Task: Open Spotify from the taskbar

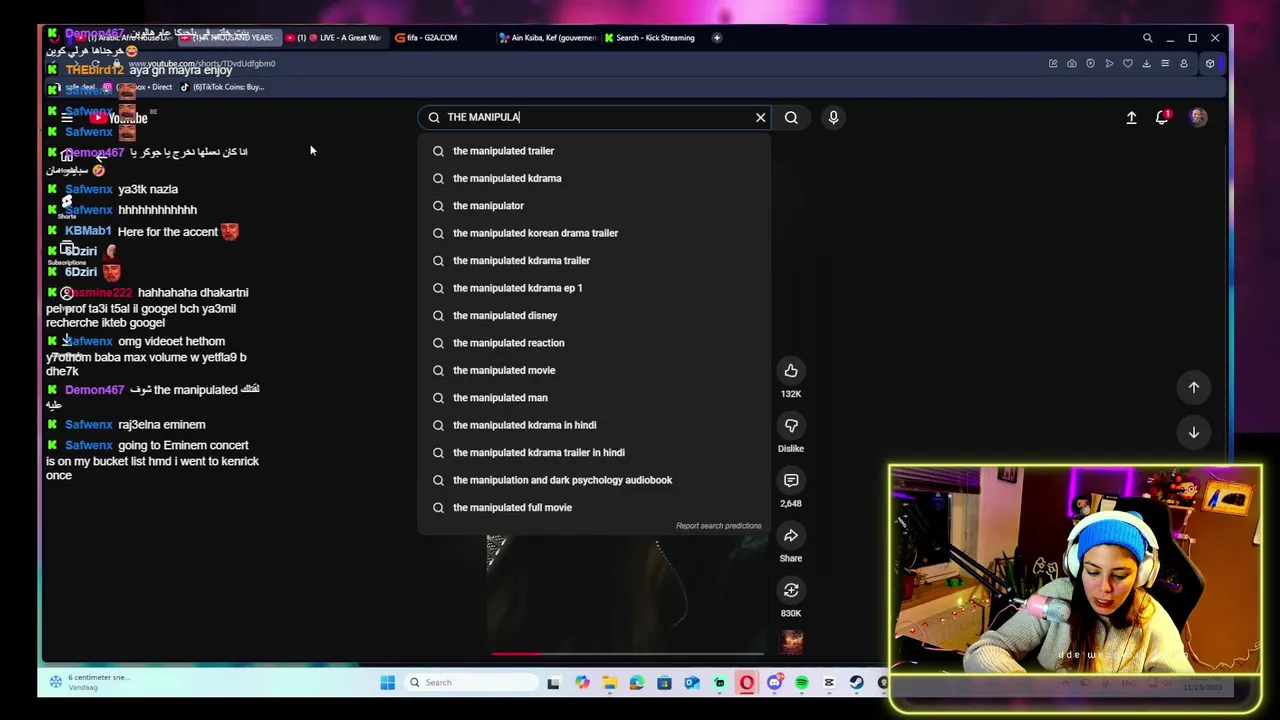Action: (x=802, y=683)
